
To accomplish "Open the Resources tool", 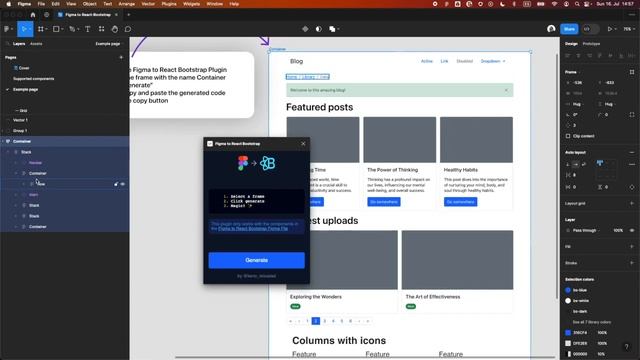I will (x=101, y=29).
